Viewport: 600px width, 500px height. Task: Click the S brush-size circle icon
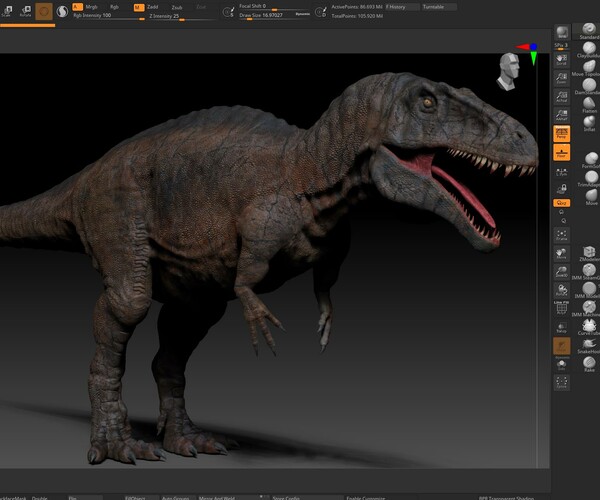(228, 12)
